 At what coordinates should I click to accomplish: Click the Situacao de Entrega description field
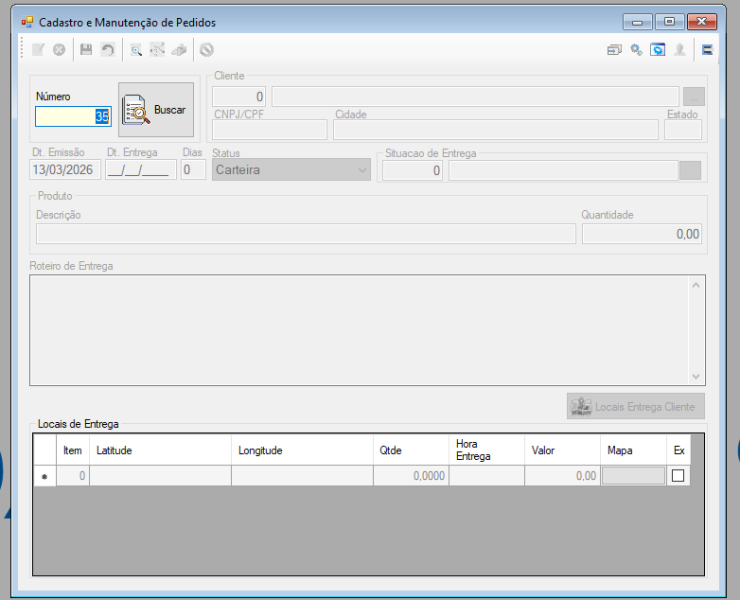tap(563, 170)
